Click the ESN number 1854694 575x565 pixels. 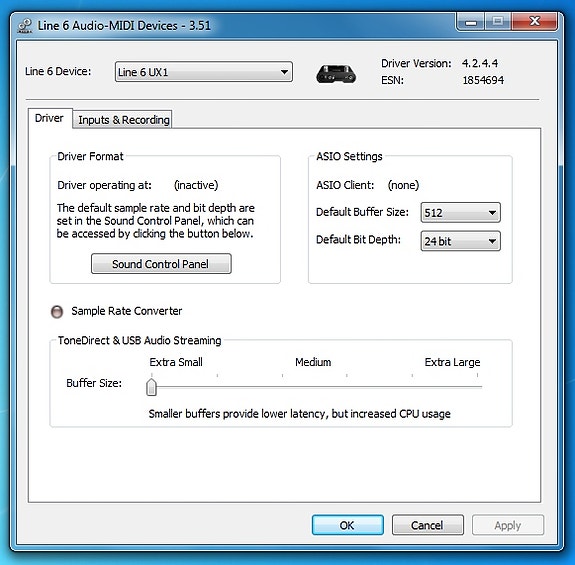coord(483,80)
